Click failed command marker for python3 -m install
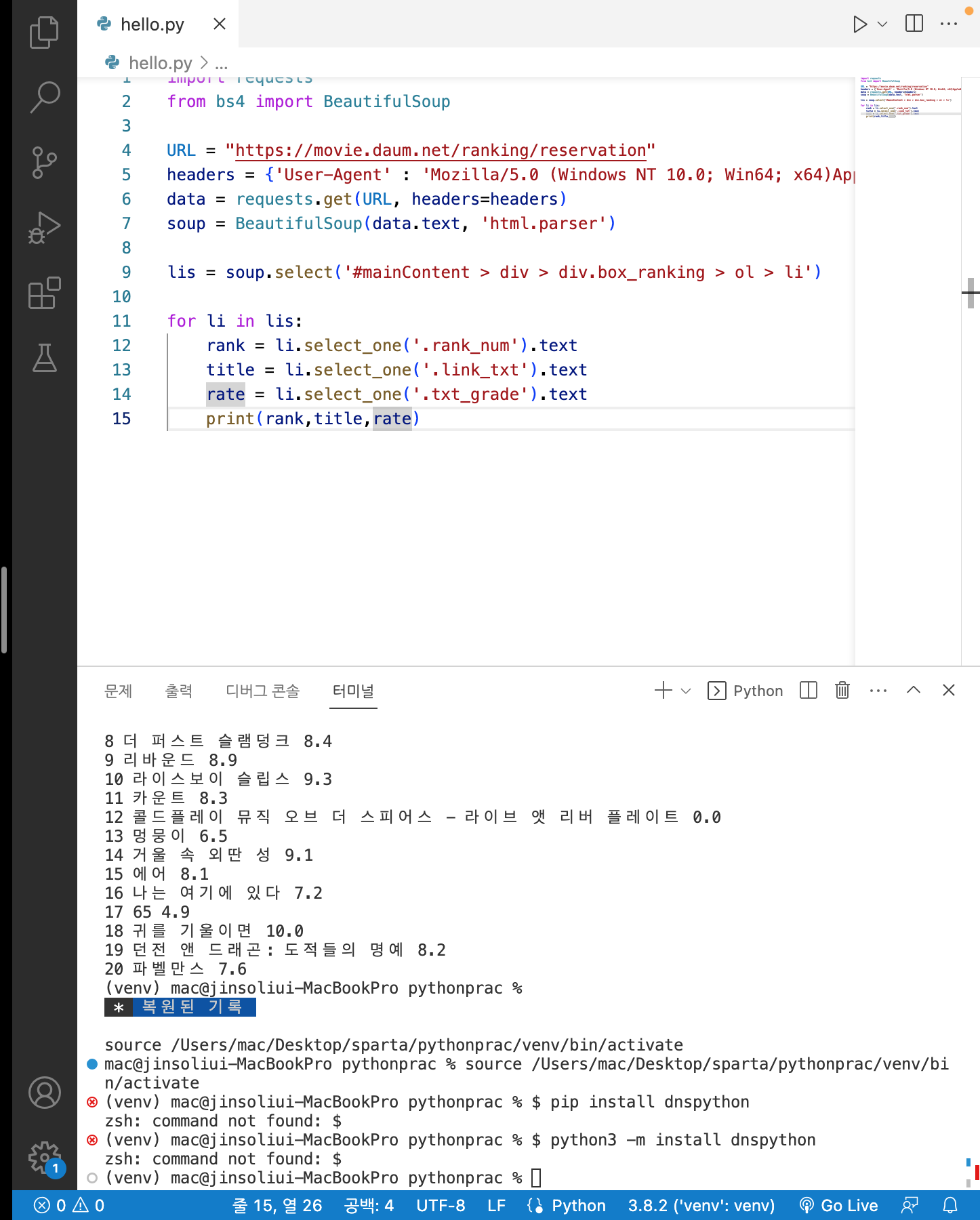The width and height of the screenshot is (980, 1220). pos(92,1140)
